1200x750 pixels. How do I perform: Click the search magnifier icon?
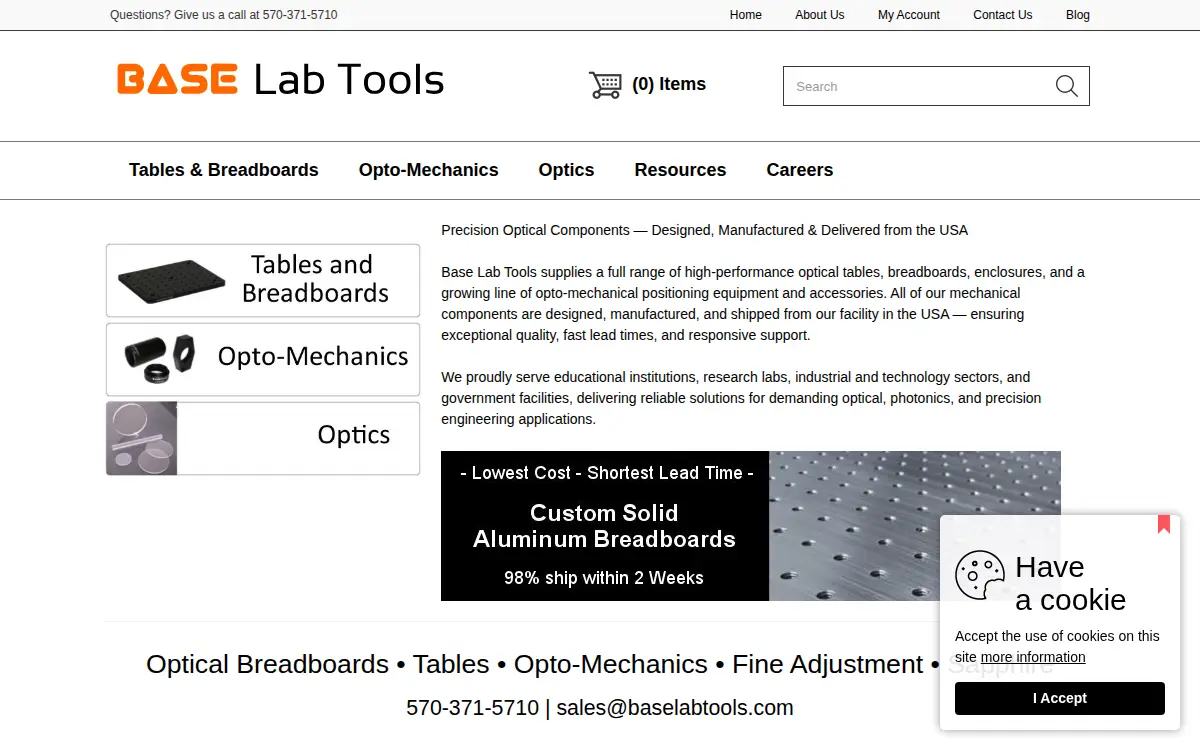[x=1067, y=86]
